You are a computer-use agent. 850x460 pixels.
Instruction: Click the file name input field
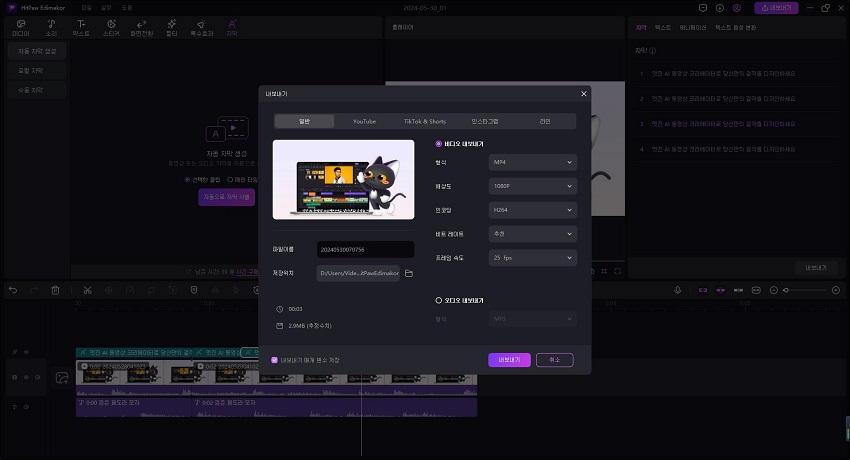tap(365, 250)
